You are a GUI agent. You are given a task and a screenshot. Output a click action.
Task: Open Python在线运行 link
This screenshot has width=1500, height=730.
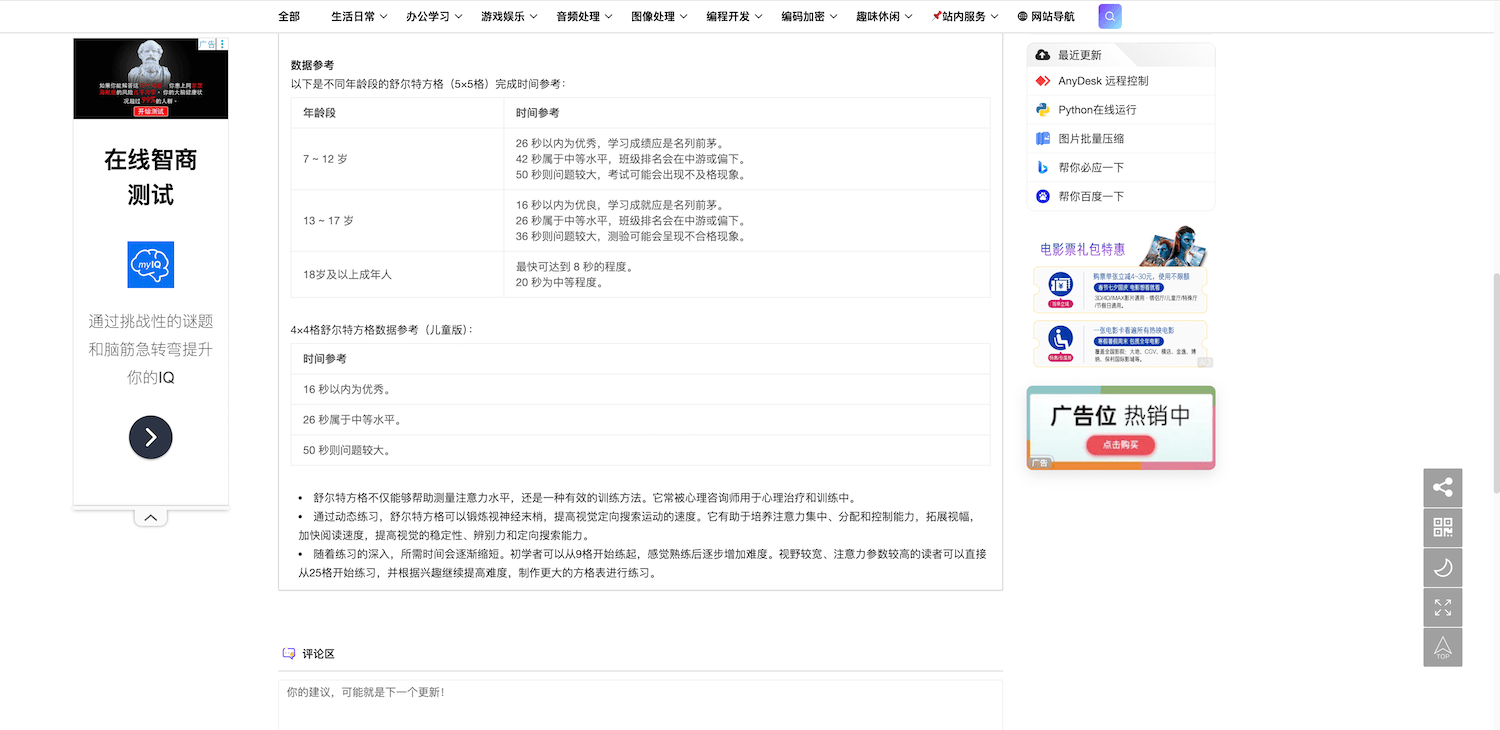(1096, 110)
